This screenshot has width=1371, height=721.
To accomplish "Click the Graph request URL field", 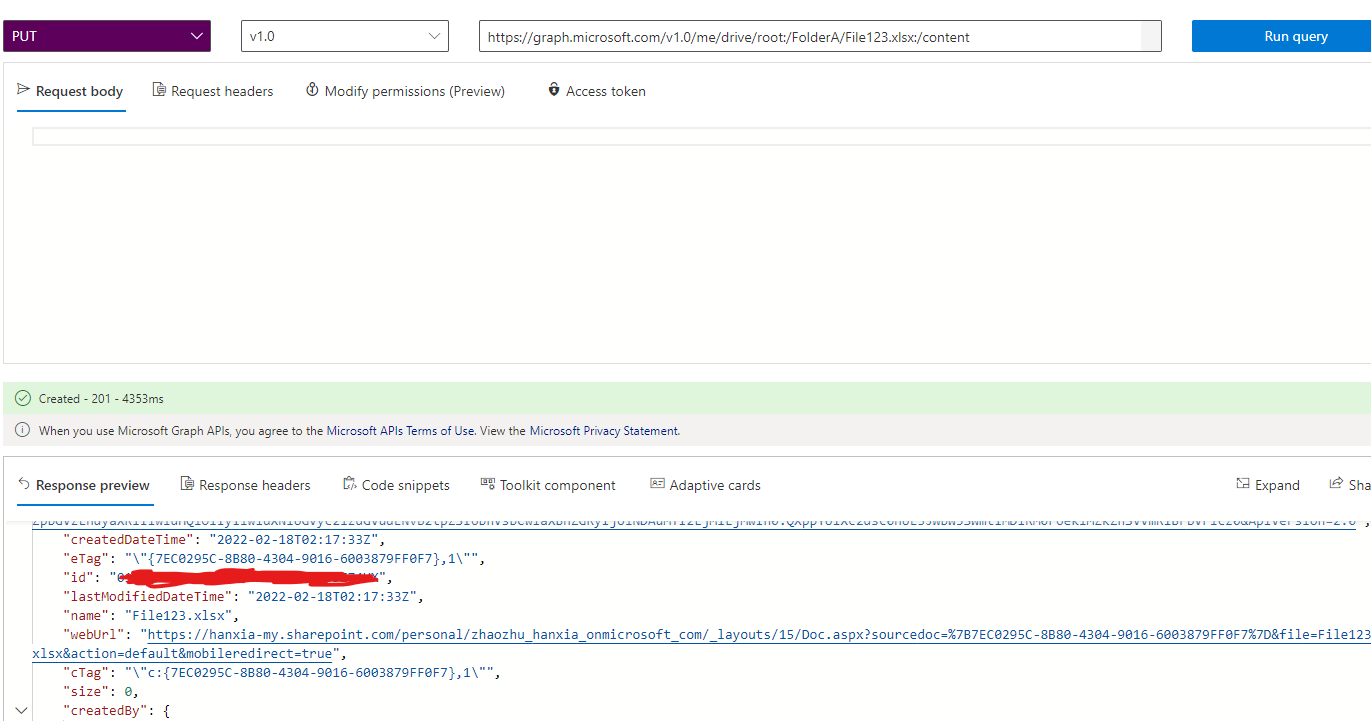I will click(x=820, y=36).
